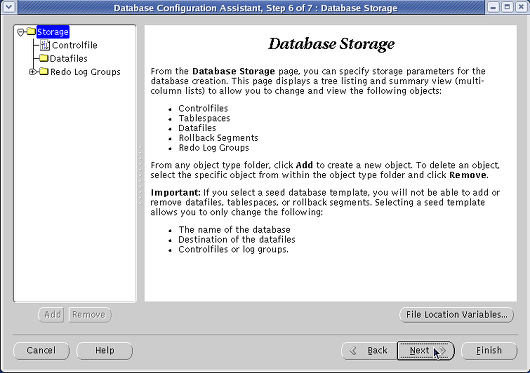Expand the Redo Log Groups node
This screenshot has width=530, height=373.
pyautogui.click(x=32, y=72)
